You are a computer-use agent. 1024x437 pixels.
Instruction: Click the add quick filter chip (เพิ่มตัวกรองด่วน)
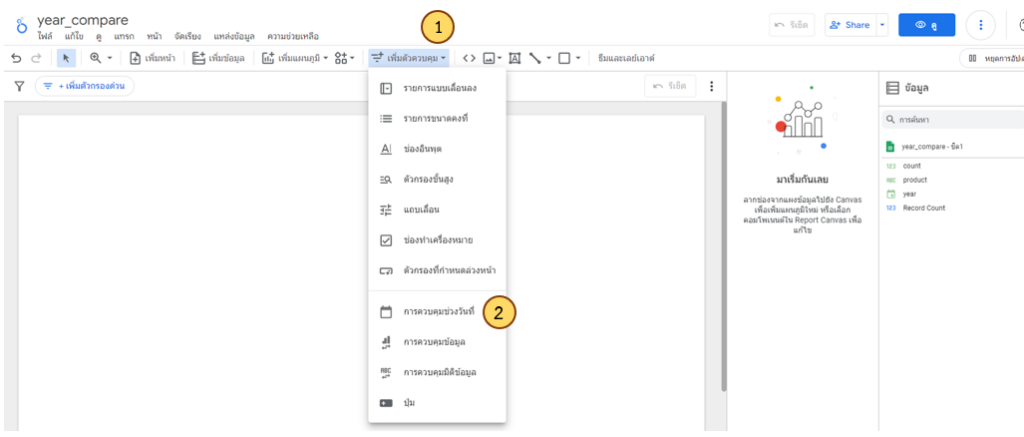(x=84, y=87)
